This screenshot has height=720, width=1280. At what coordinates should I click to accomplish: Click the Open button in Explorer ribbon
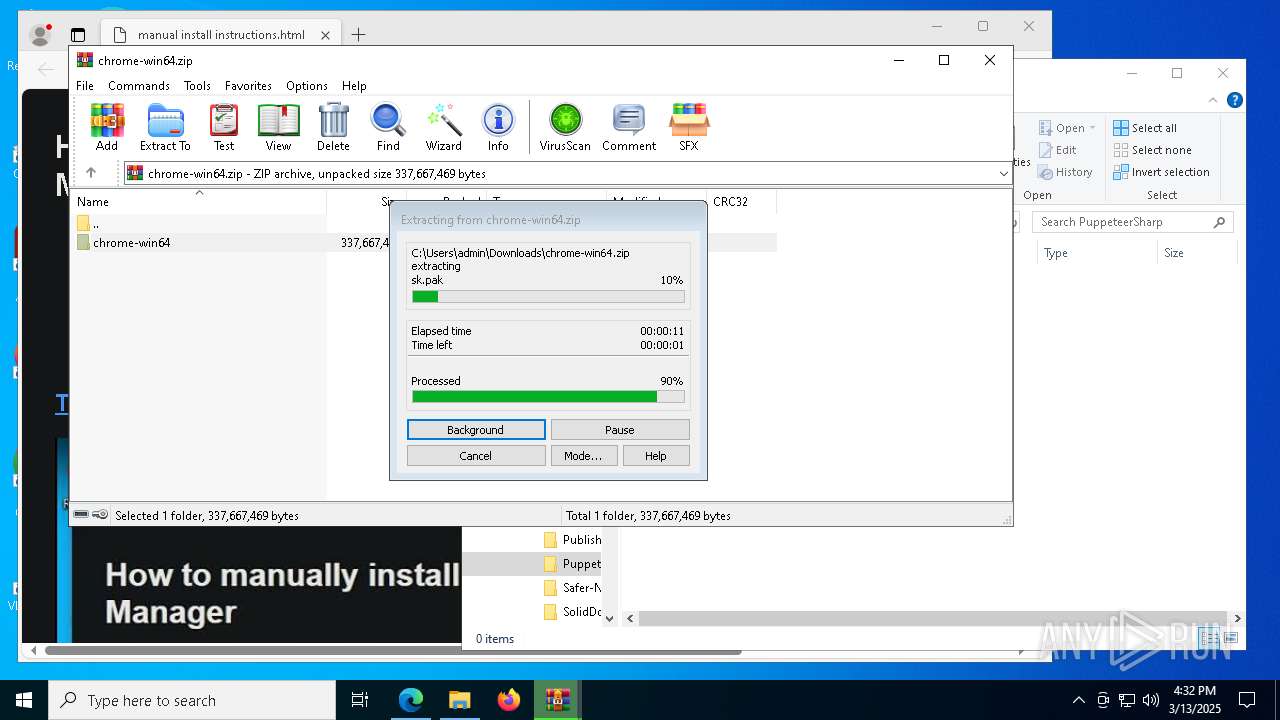coord(1066,128)
